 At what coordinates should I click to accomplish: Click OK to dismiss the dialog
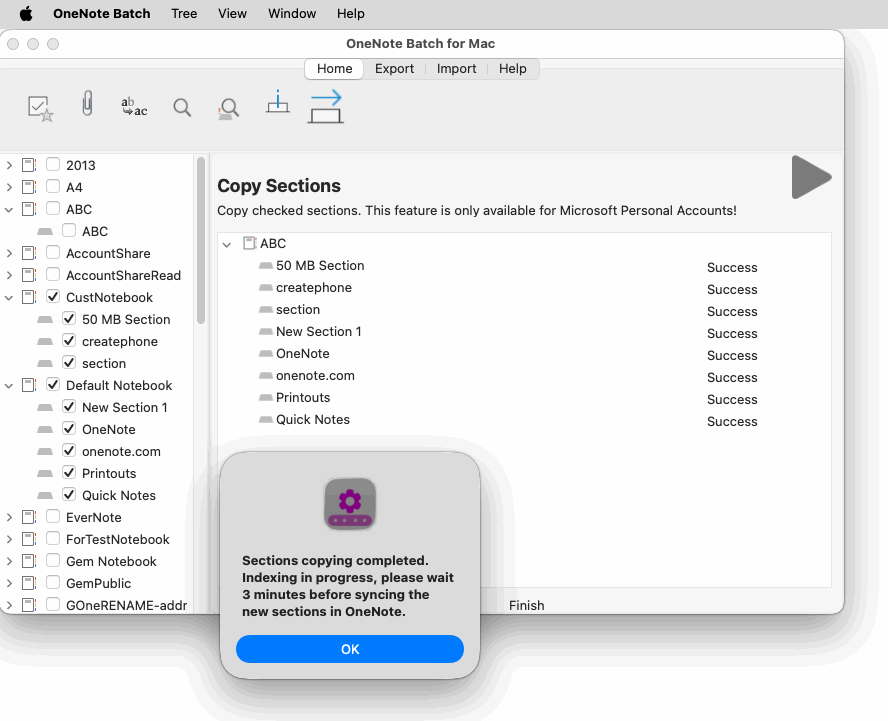(350, 649)
